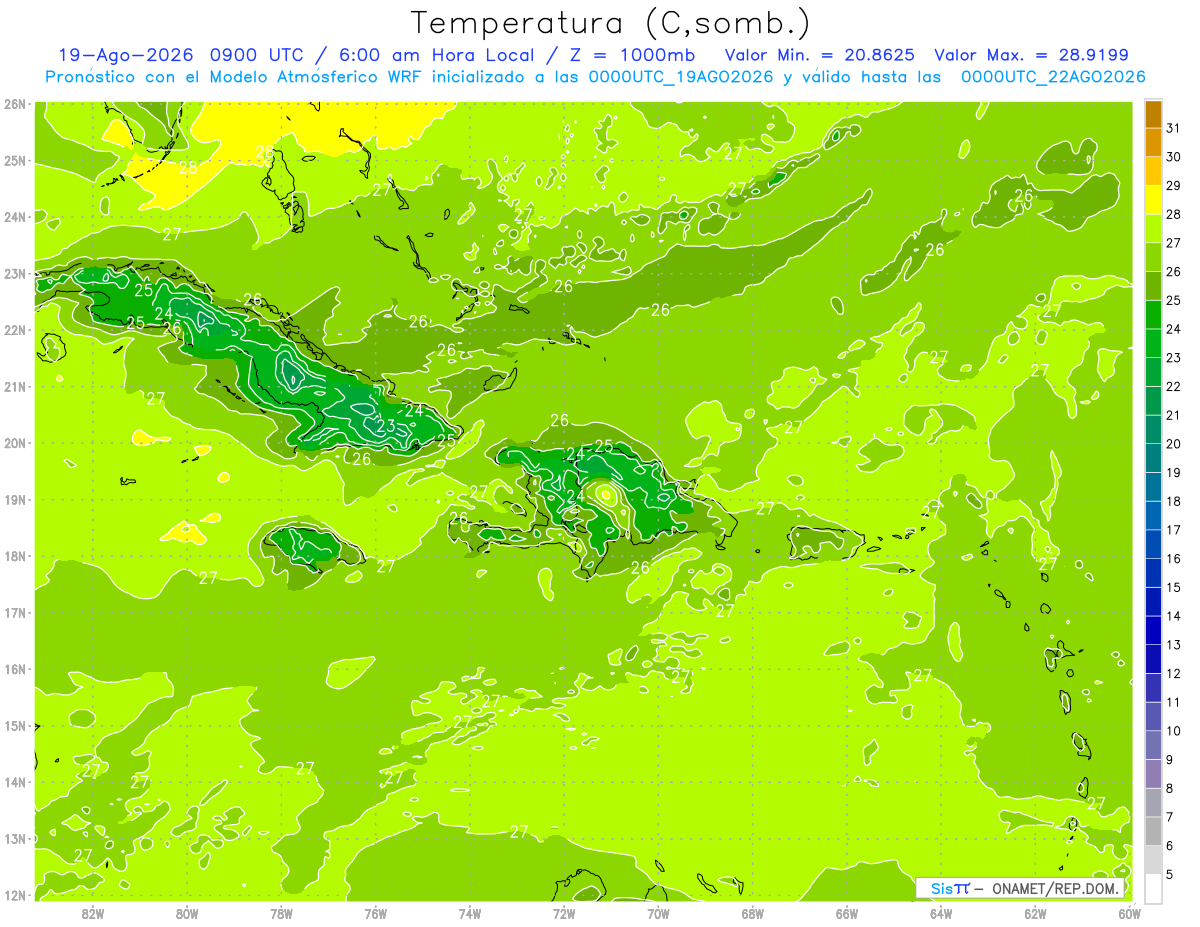Click the legend swatch between 25 and 26

[x=1153, y=286]
